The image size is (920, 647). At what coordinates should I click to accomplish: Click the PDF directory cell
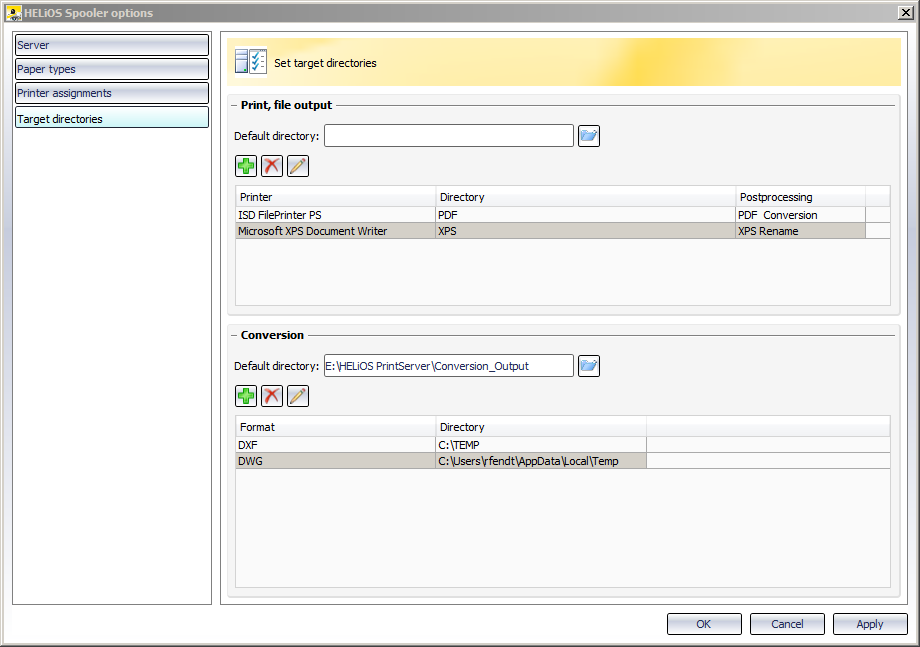pos(586,215)
